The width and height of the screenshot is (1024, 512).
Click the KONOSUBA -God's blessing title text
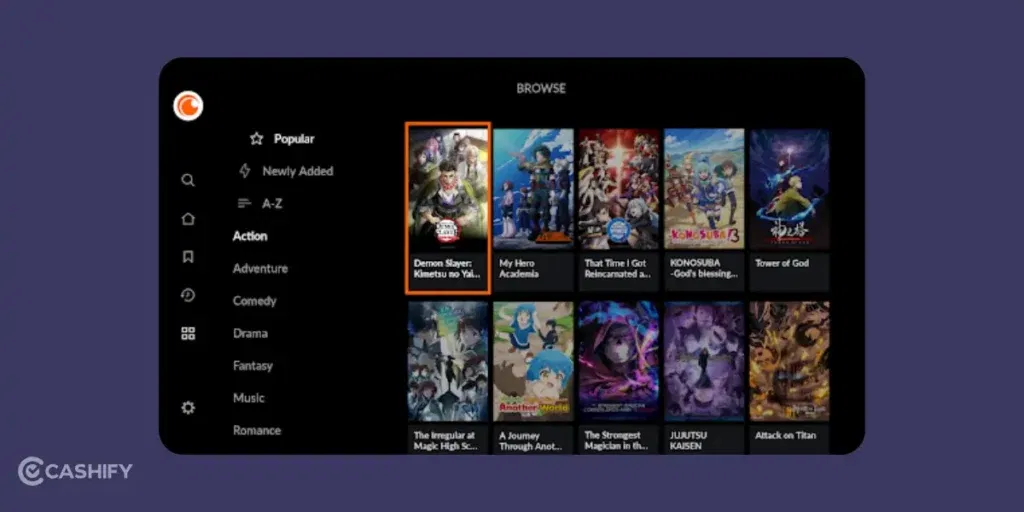pyautogui.click(x=704, y=268)
